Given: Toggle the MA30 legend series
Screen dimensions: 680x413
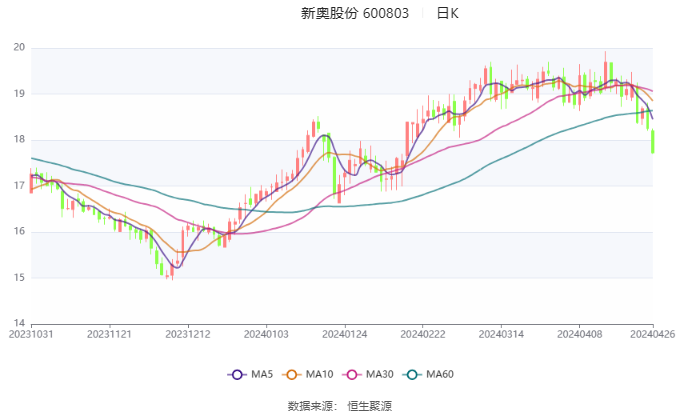Looking at the screenshot, I should (x=368, y=374).
